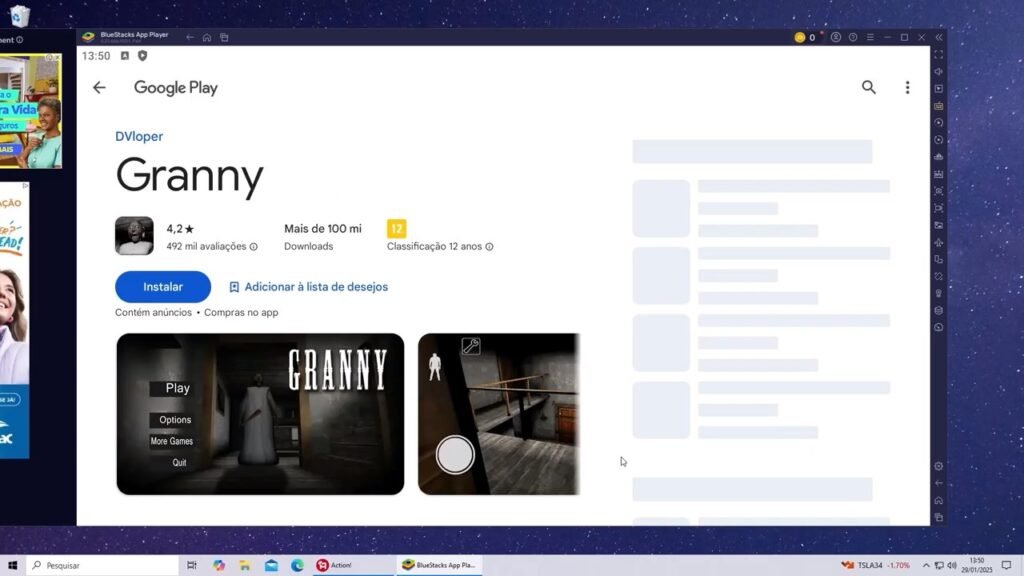
Task: Click the eco mode bulb icon in sidebar
Action: 938,293
